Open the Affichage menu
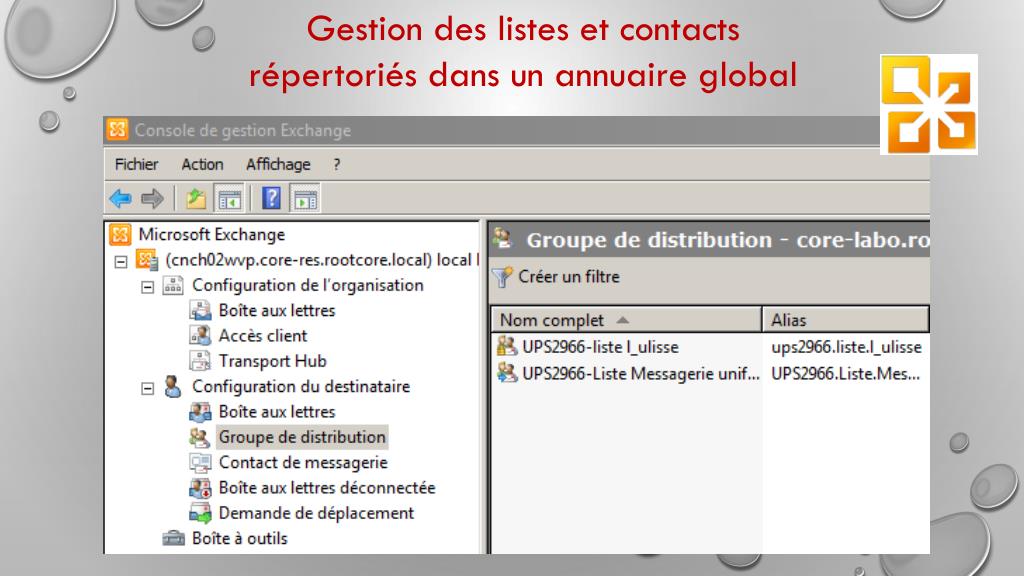1024x576 pixels. pyautogui.click(x=278, y=165)
